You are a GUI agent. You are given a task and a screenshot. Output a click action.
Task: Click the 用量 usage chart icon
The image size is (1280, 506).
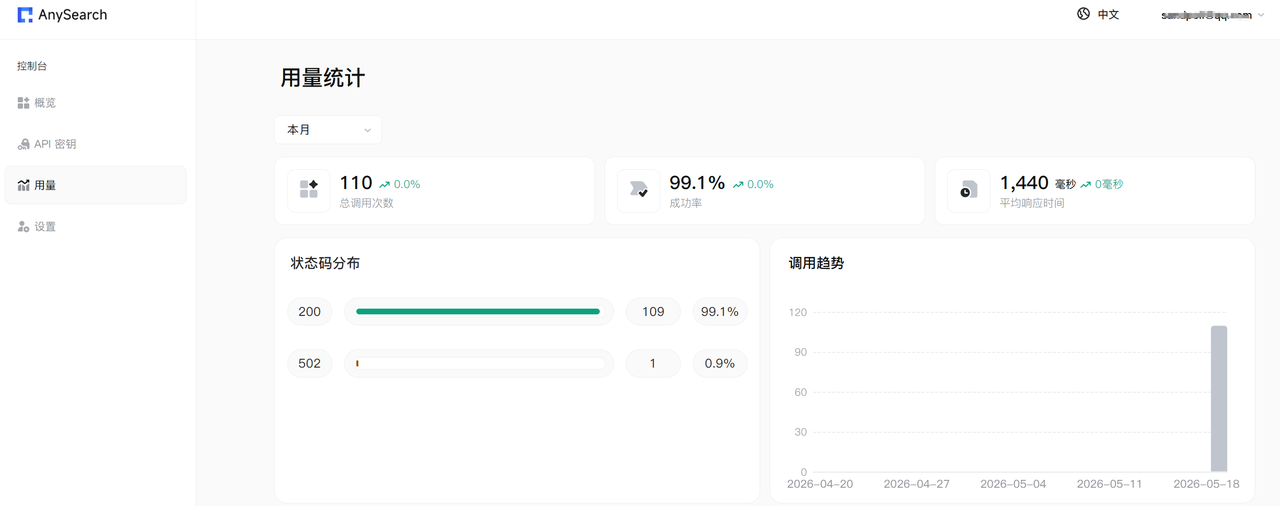coord(23,185)
